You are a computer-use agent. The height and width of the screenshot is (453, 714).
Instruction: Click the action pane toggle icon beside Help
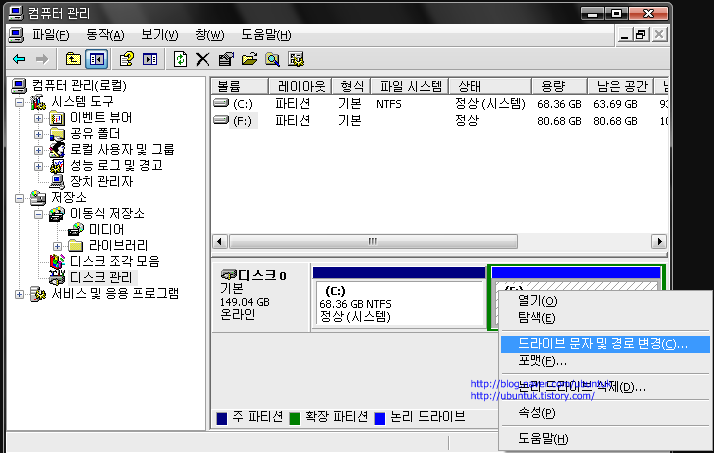(x=150, y=59)
